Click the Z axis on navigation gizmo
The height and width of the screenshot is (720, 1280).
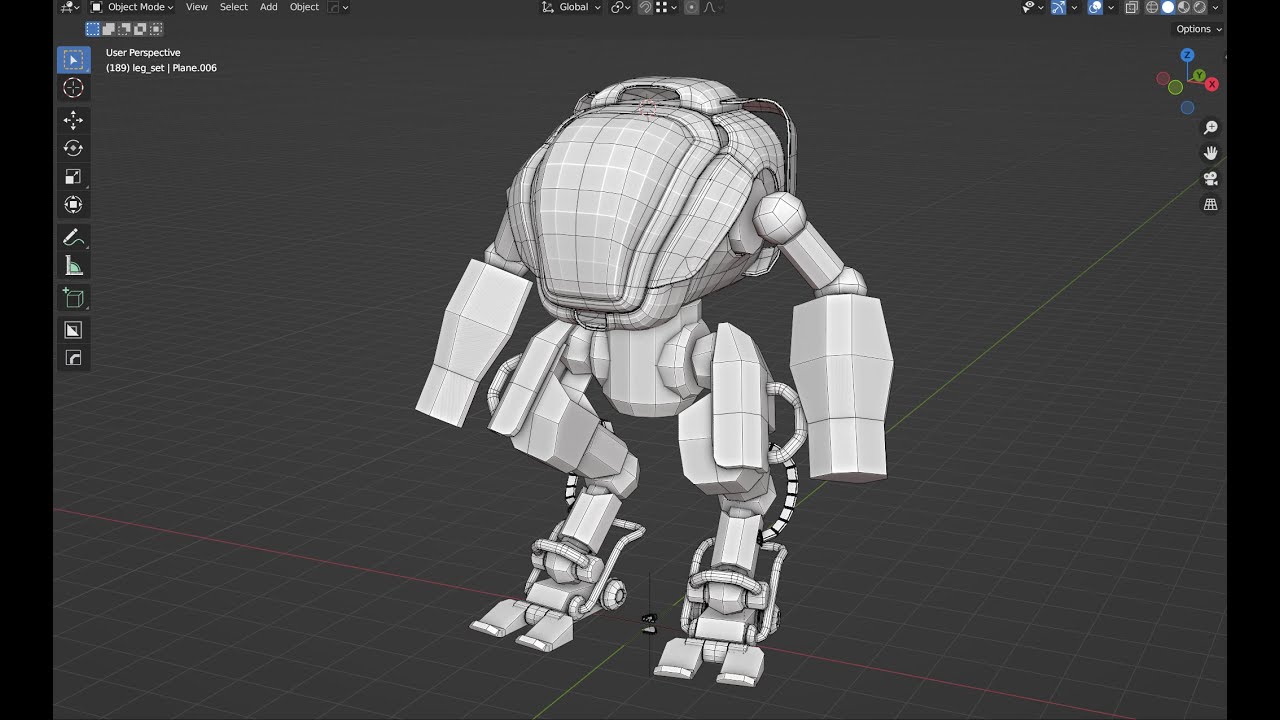(1187, 55)
